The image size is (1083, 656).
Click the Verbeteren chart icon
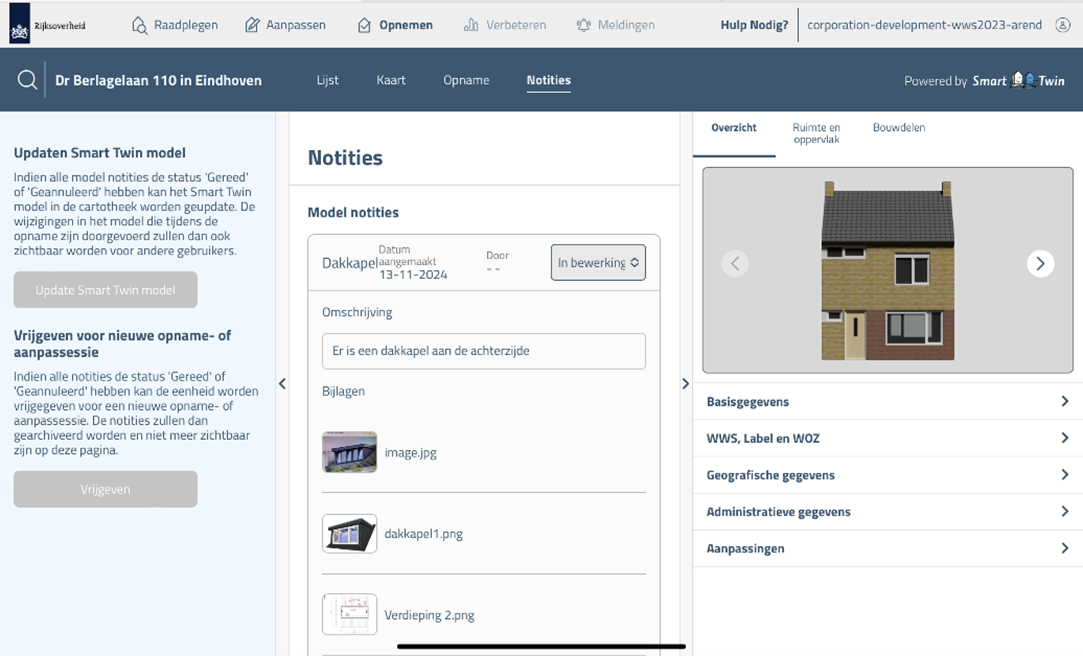pos(473,25)
